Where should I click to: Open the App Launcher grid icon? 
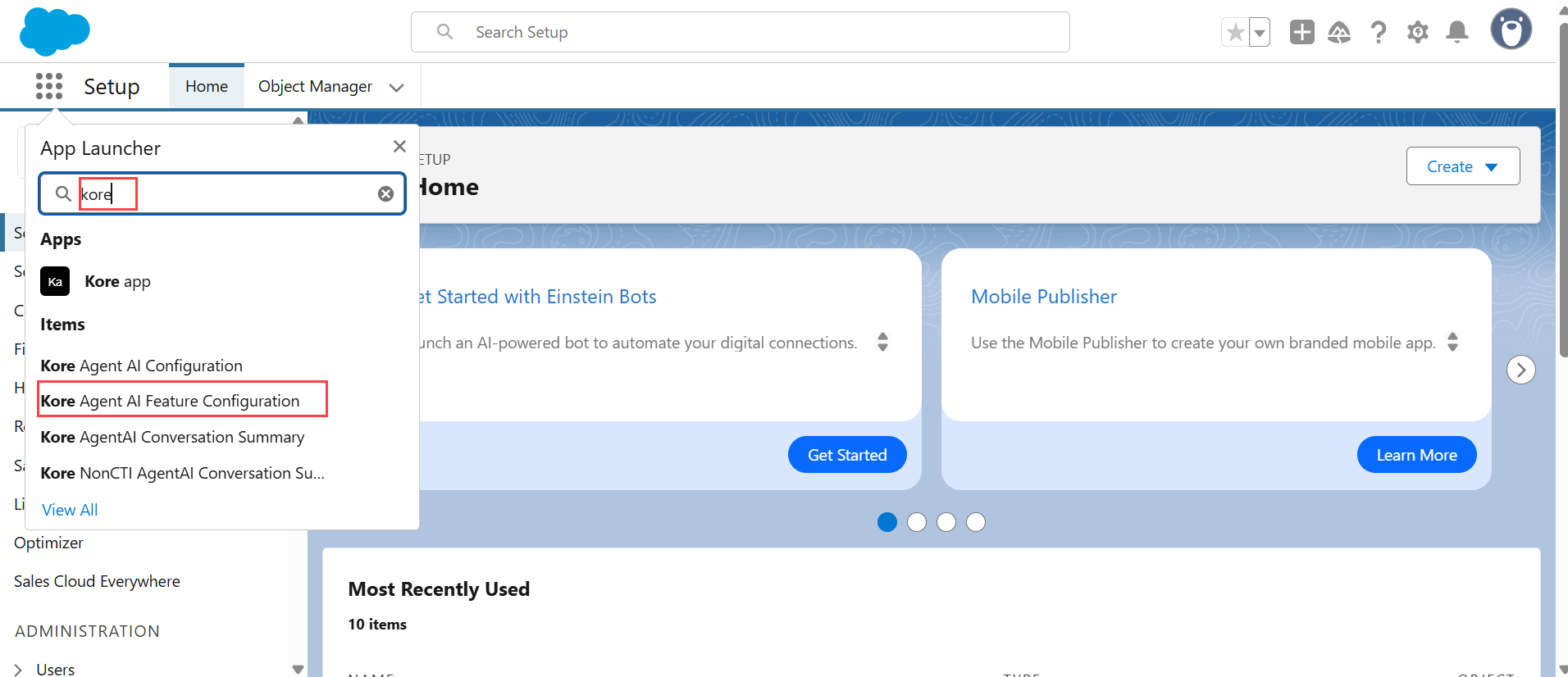click(x=49, y=86)
